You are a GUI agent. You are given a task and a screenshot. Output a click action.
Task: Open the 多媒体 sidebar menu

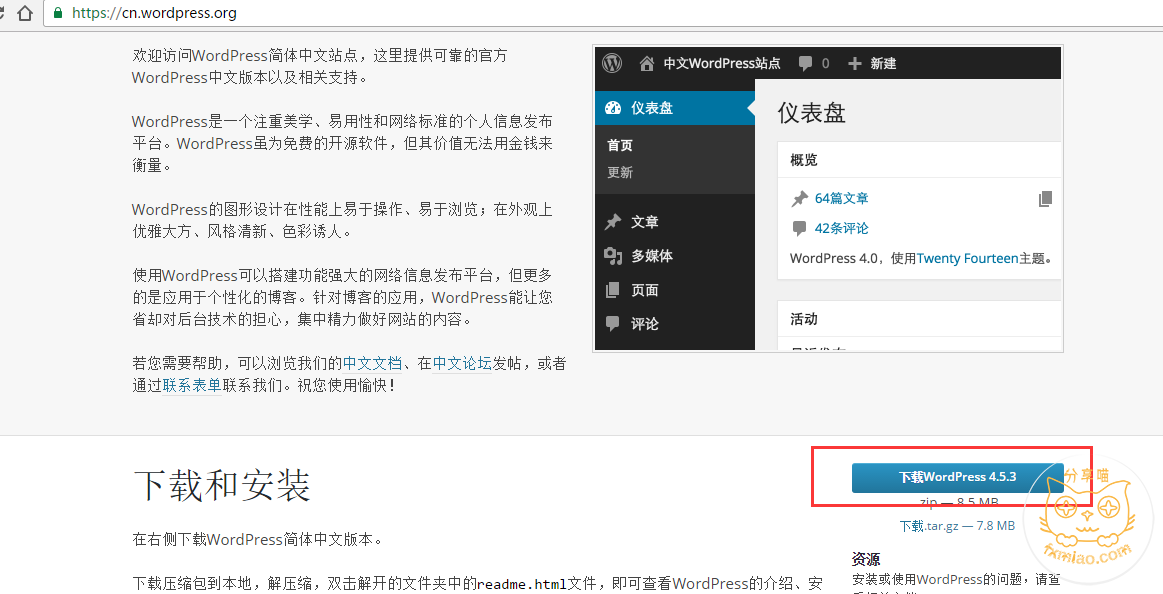(652, 256)
